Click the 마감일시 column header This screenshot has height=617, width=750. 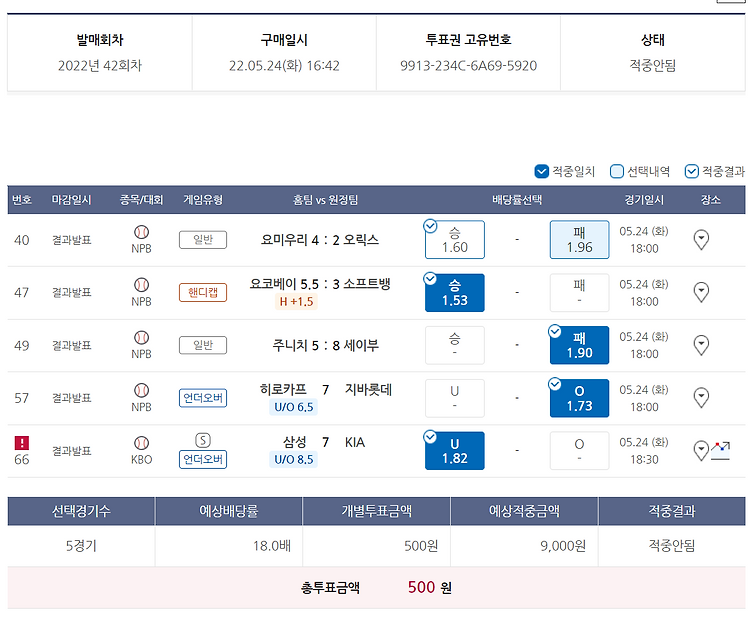(x=72, y=200)
